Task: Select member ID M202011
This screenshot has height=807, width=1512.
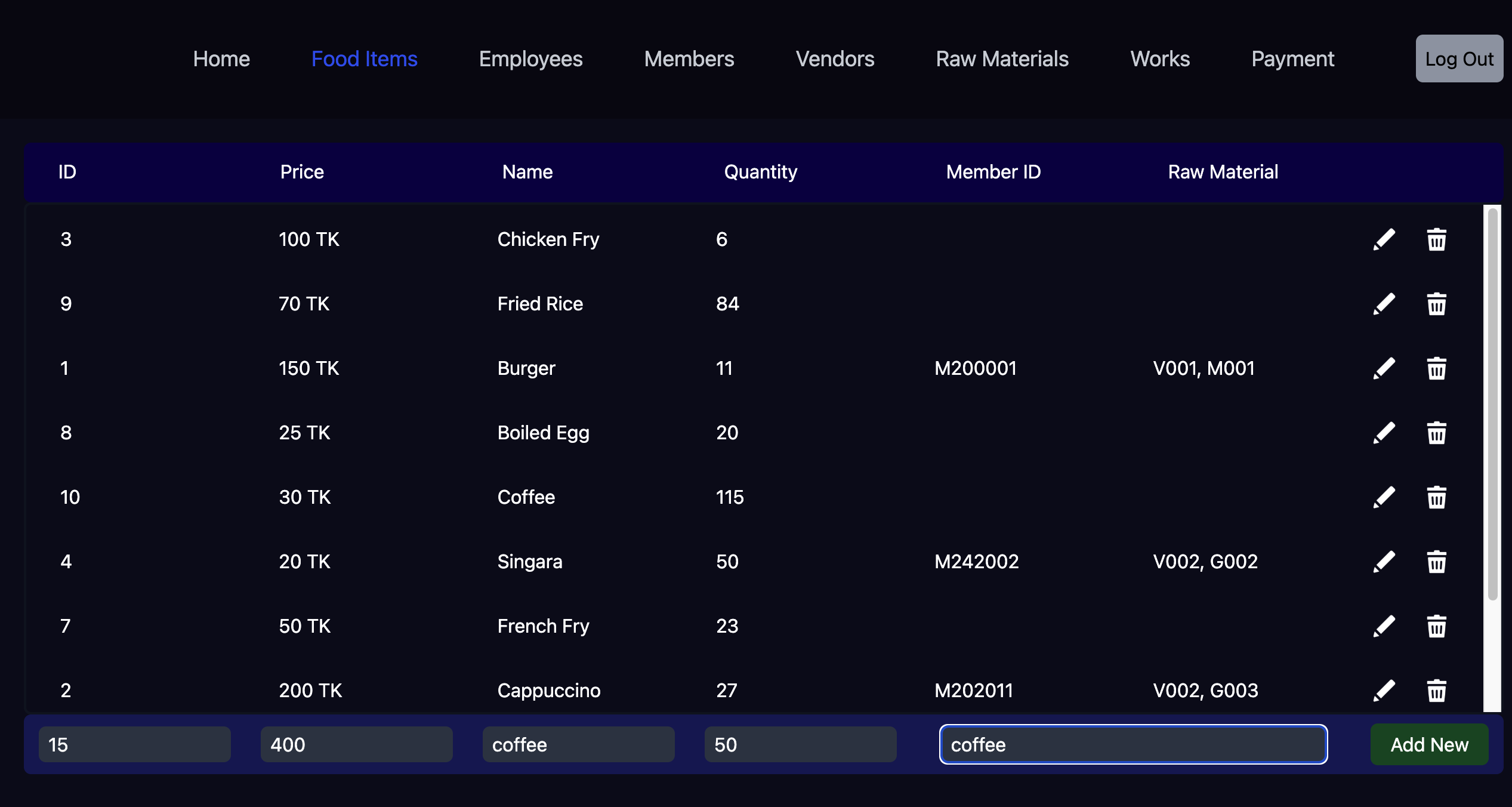Action: (x=974, y=691)
